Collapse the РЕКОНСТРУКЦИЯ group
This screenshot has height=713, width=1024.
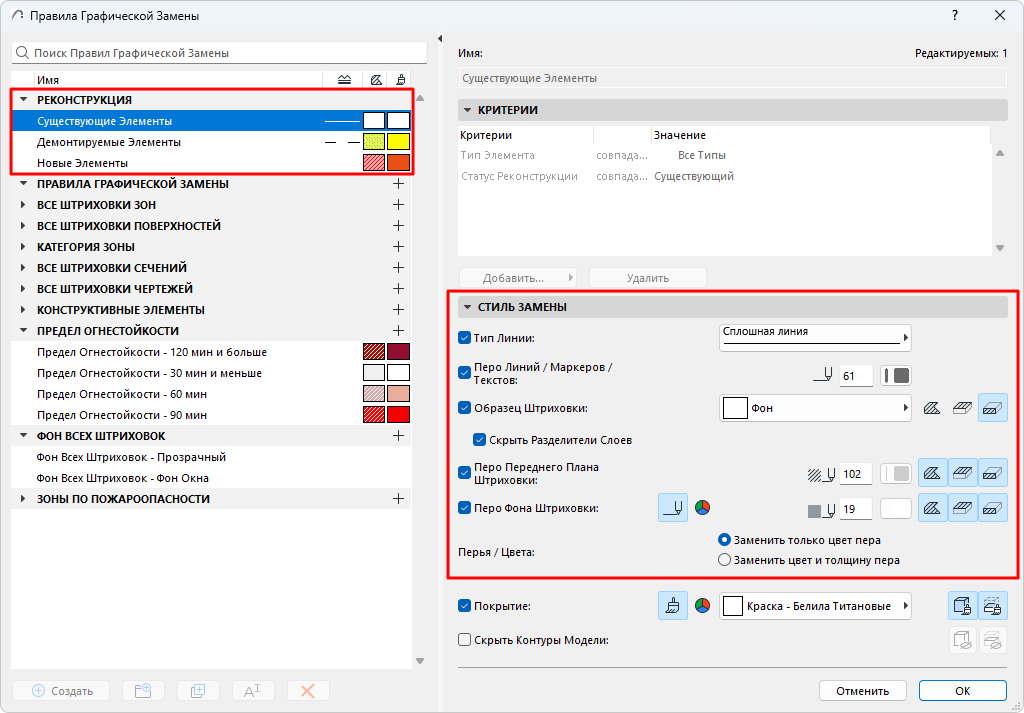click(x=24, y=100)
